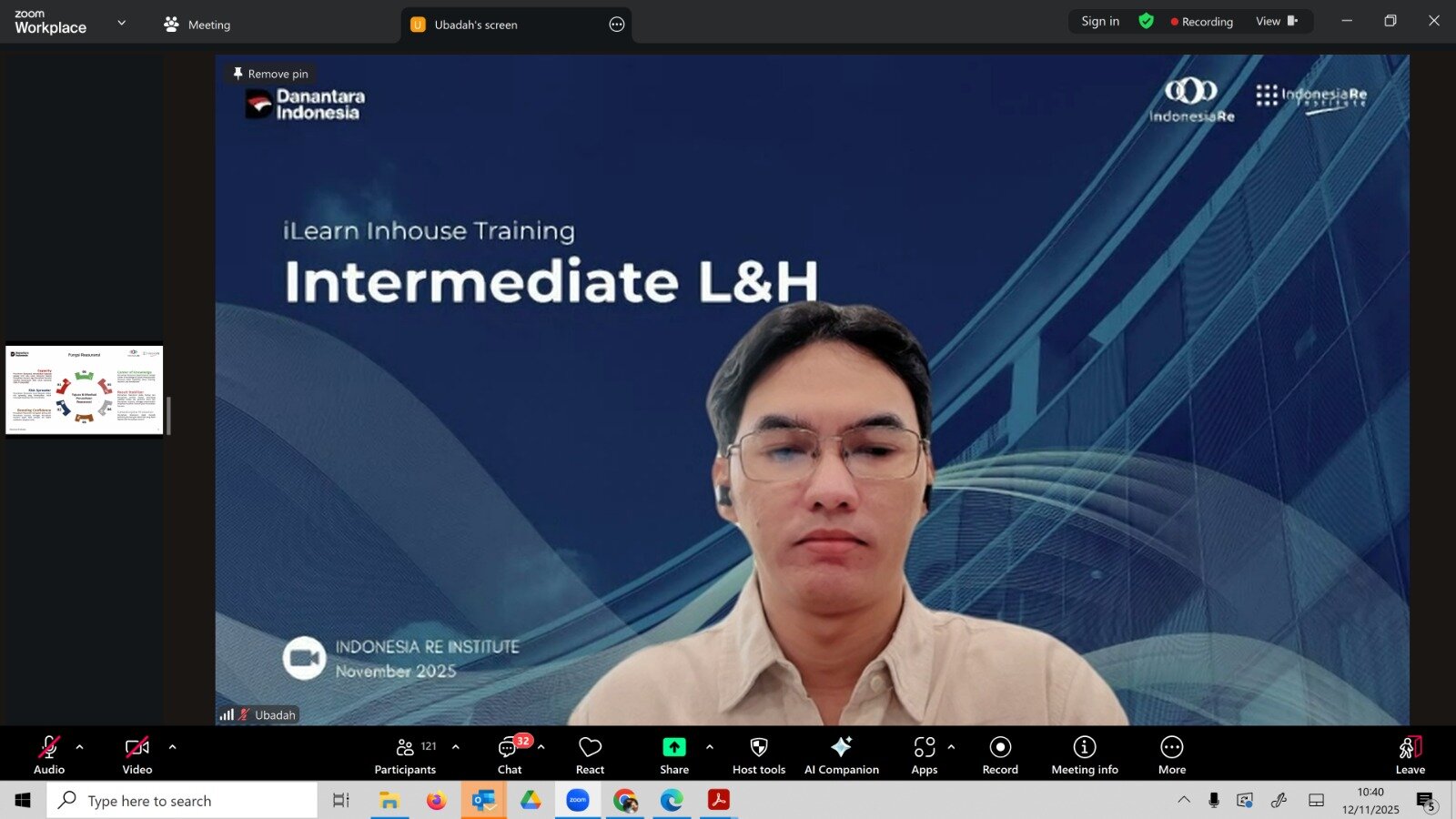
Task: Expand audio settings arrow next to Audio
Action: click(x=80, y=747)
